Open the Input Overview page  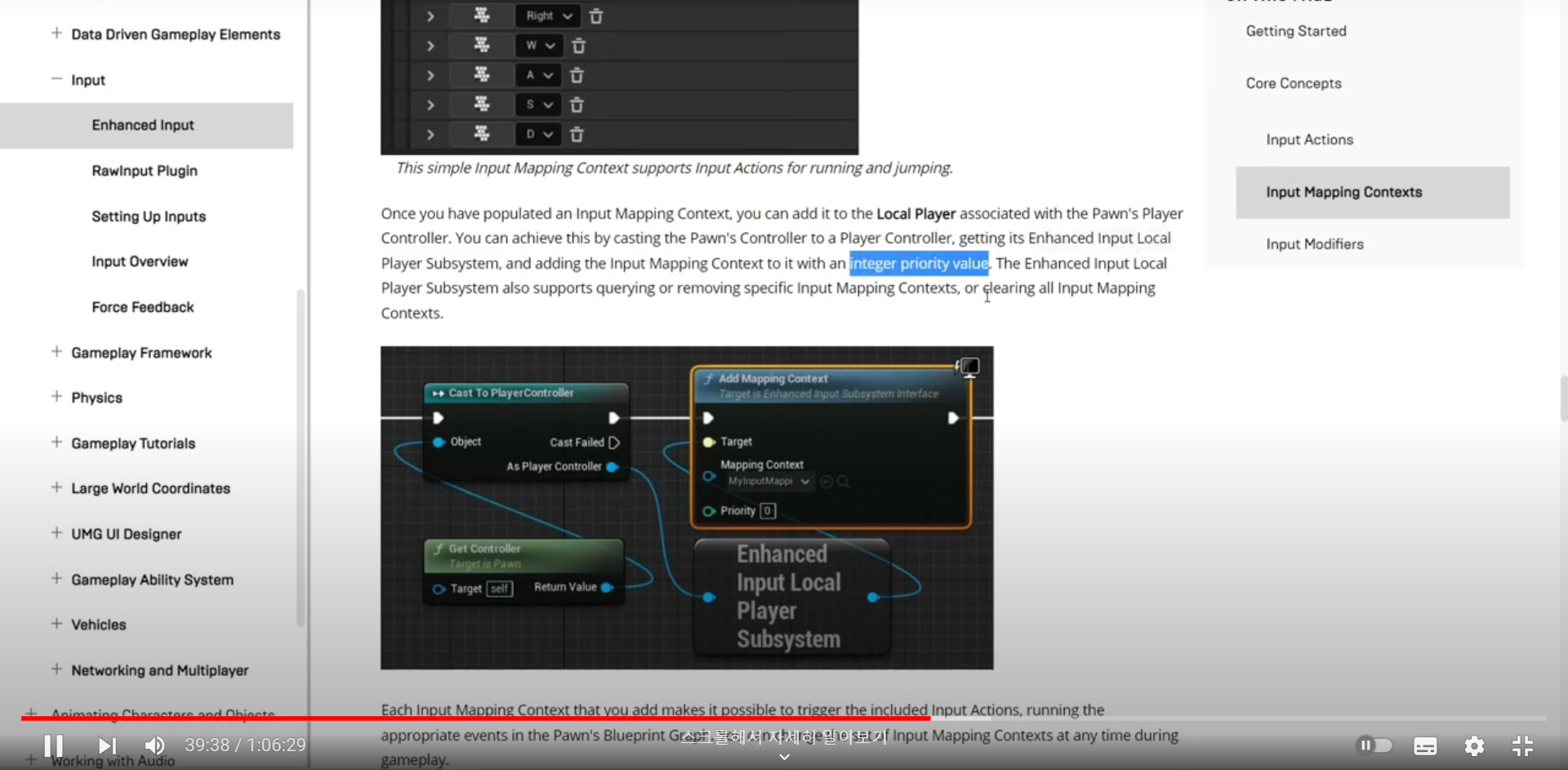[140, 261]
